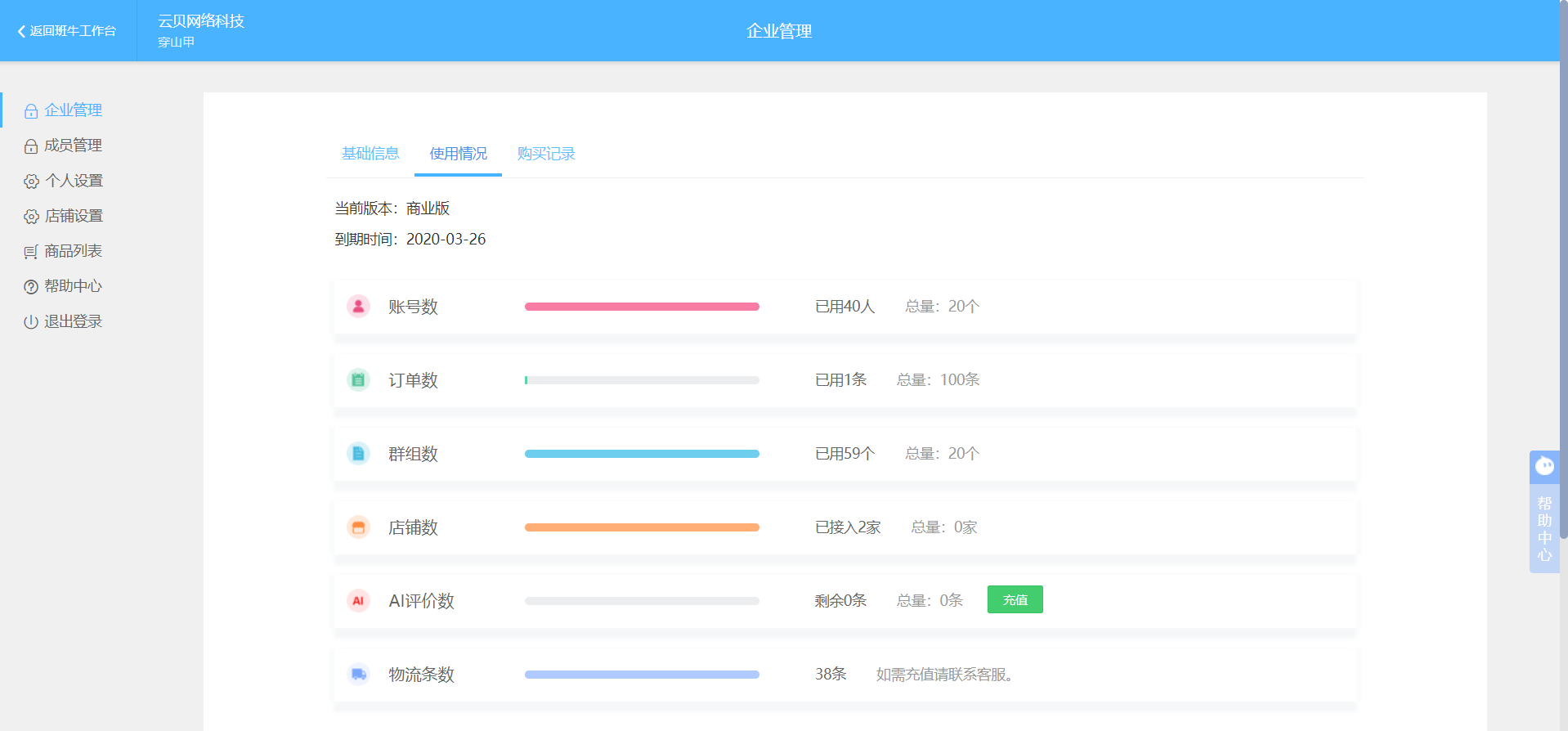Screen dimensions: 1568x731
Task: Click the power icon beside 退出登录
Action: click(31, 322)
